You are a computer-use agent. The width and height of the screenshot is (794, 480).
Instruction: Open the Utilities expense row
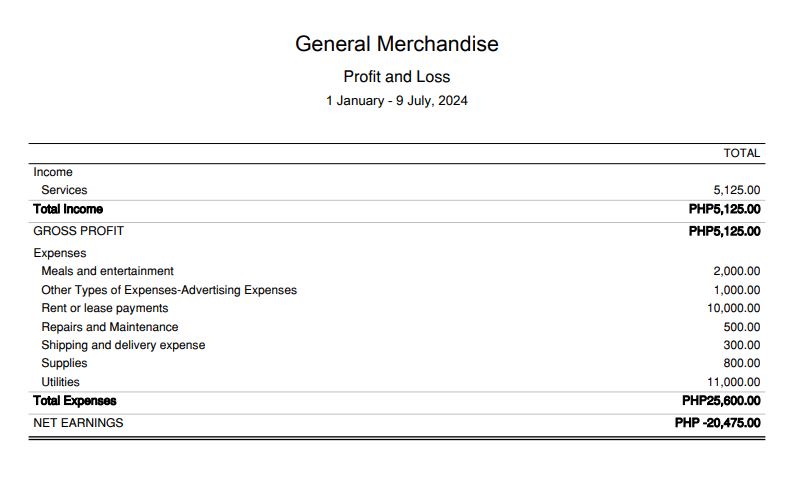60,382
